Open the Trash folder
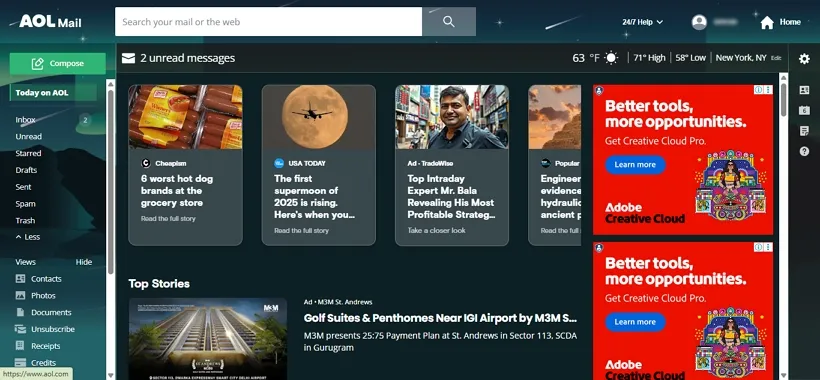 pyautogui.click(x=25, y=221)
